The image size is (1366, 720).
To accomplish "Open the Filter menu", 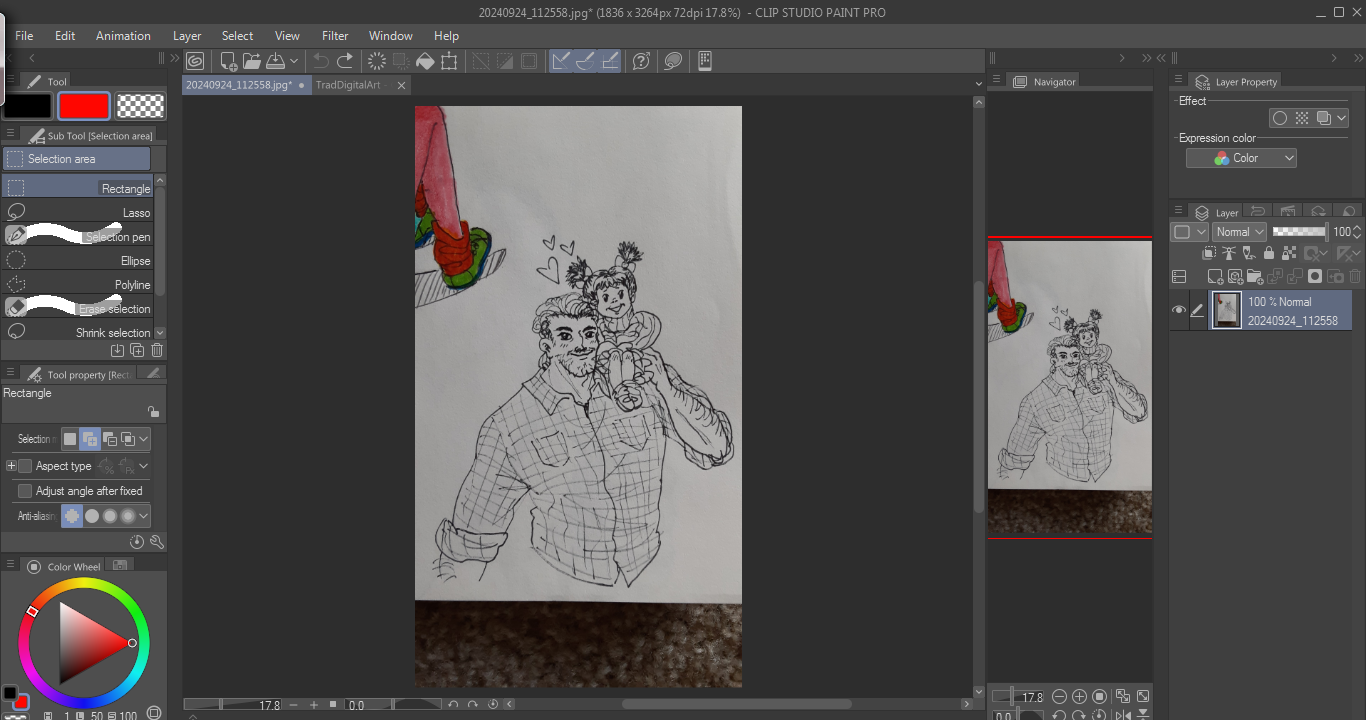I will pyautogui.click(x=335, y=36).
